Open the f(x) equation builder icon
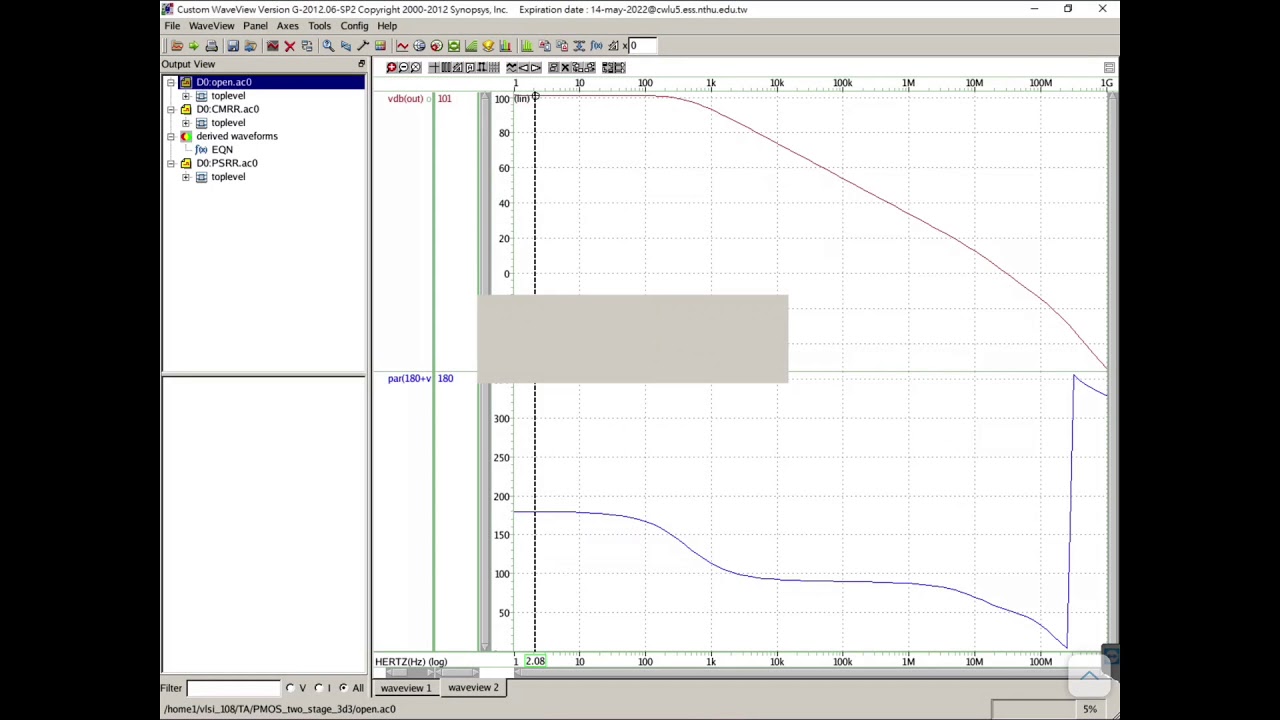The width and height of the screenshot is (1280, 720). pyautogui.click(x=597, y=45)
